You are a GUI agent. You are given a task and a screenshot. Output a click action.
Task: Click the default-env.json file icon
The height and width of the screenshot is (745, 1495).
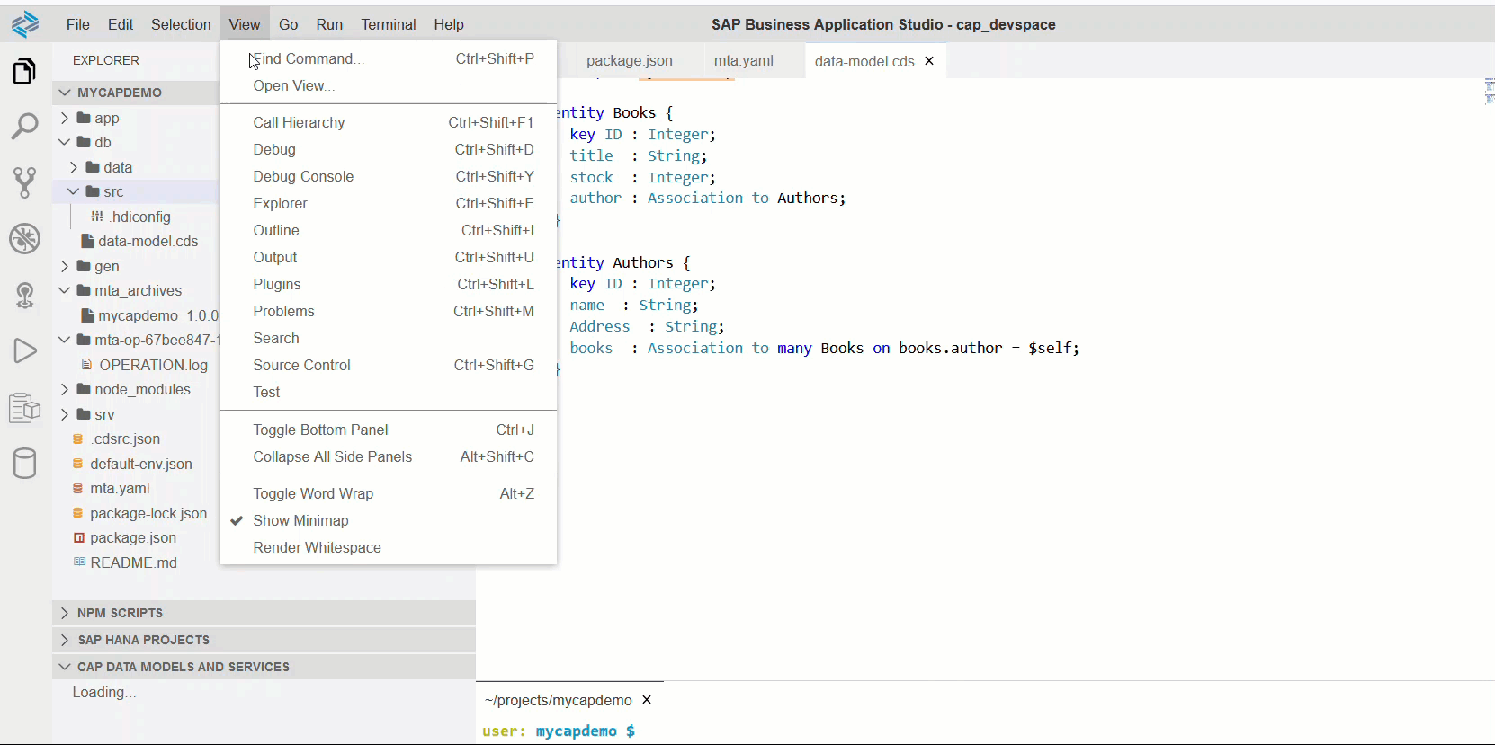point(78,464)
